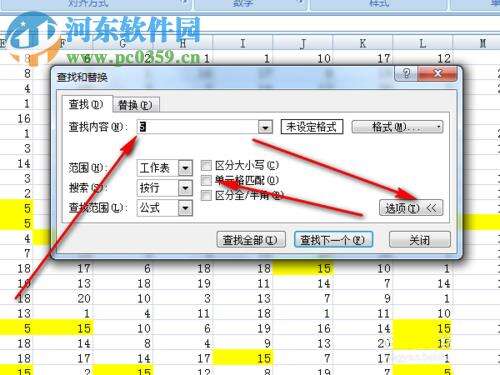Collapse options with the 选项 << button

pyautogui.click(x=411, y=208)
